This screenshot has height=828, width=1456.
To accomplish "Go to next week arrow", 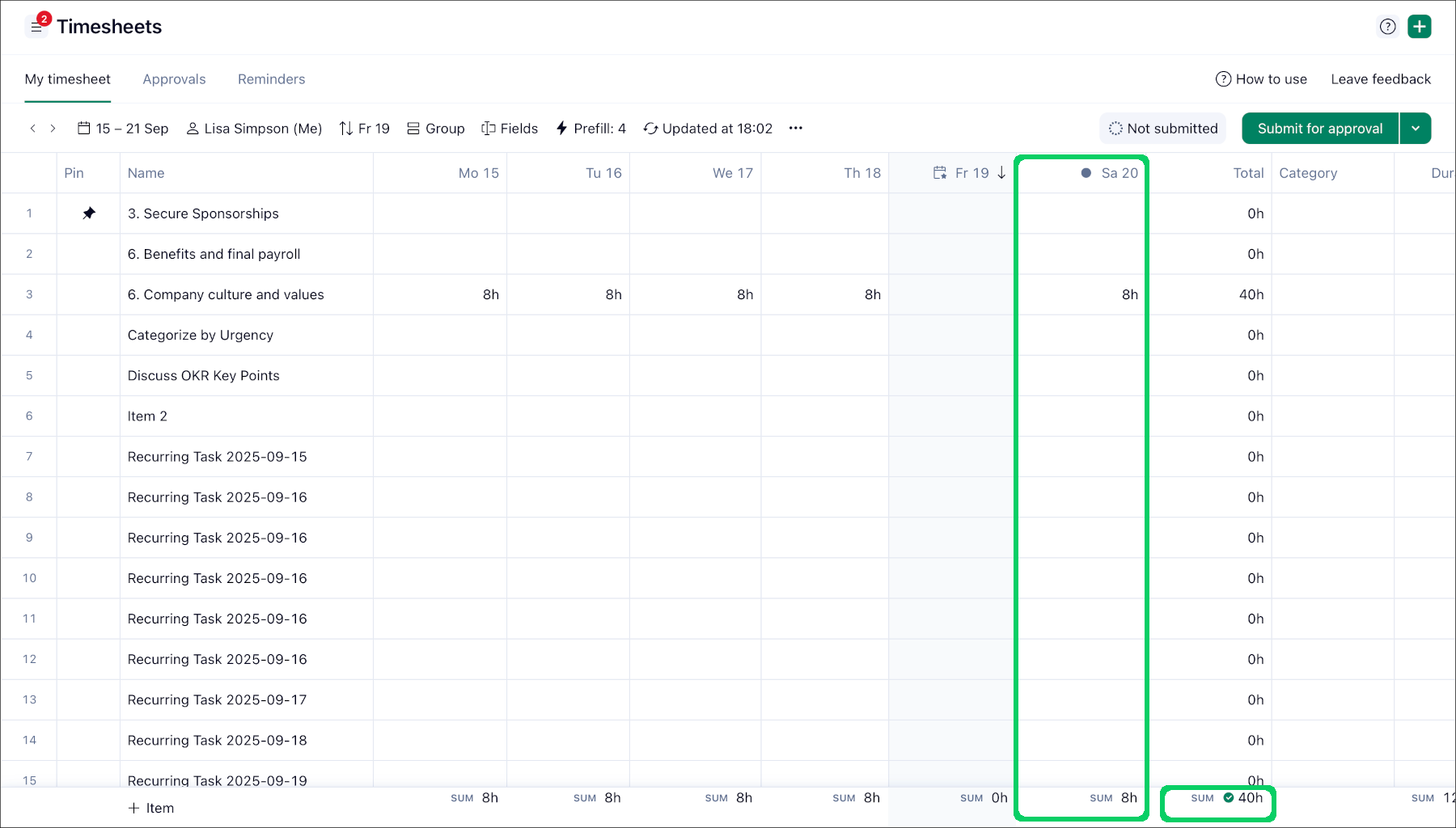I will (53, 129).
